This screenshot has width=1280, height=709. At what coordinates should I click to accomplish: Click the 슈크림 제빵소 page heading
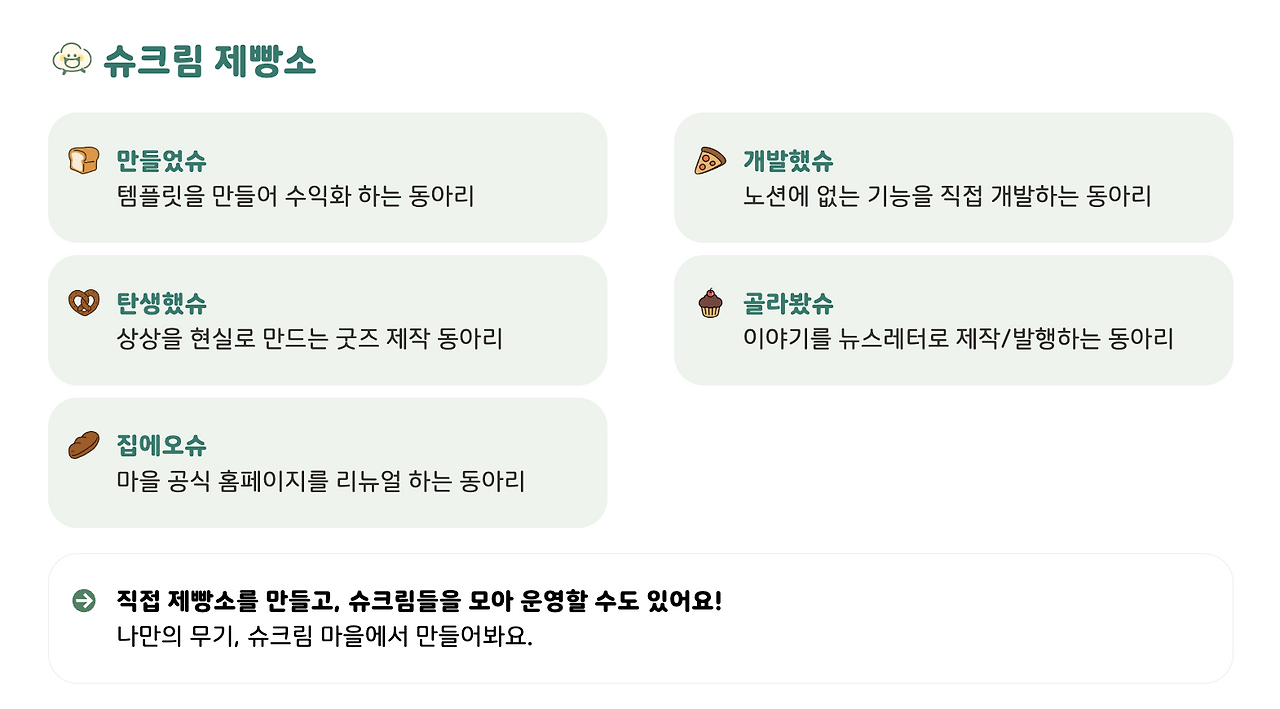pos(209,60)
